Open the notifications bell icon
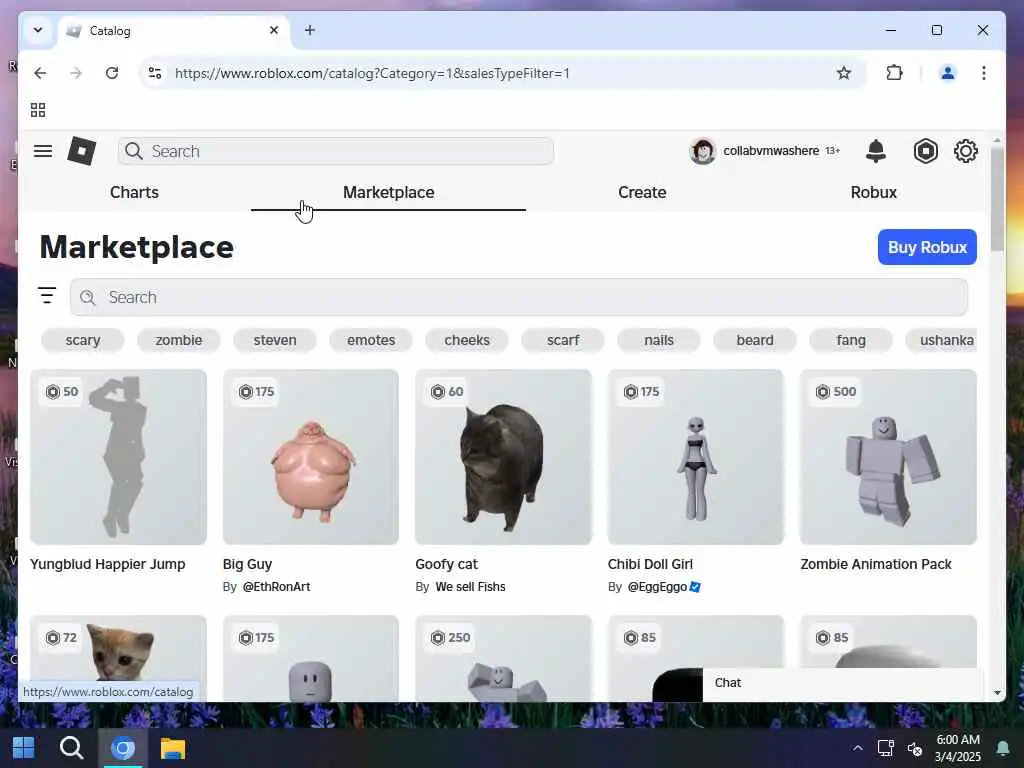Screen dimensions: 1024x768 click(x=876, y=152)
